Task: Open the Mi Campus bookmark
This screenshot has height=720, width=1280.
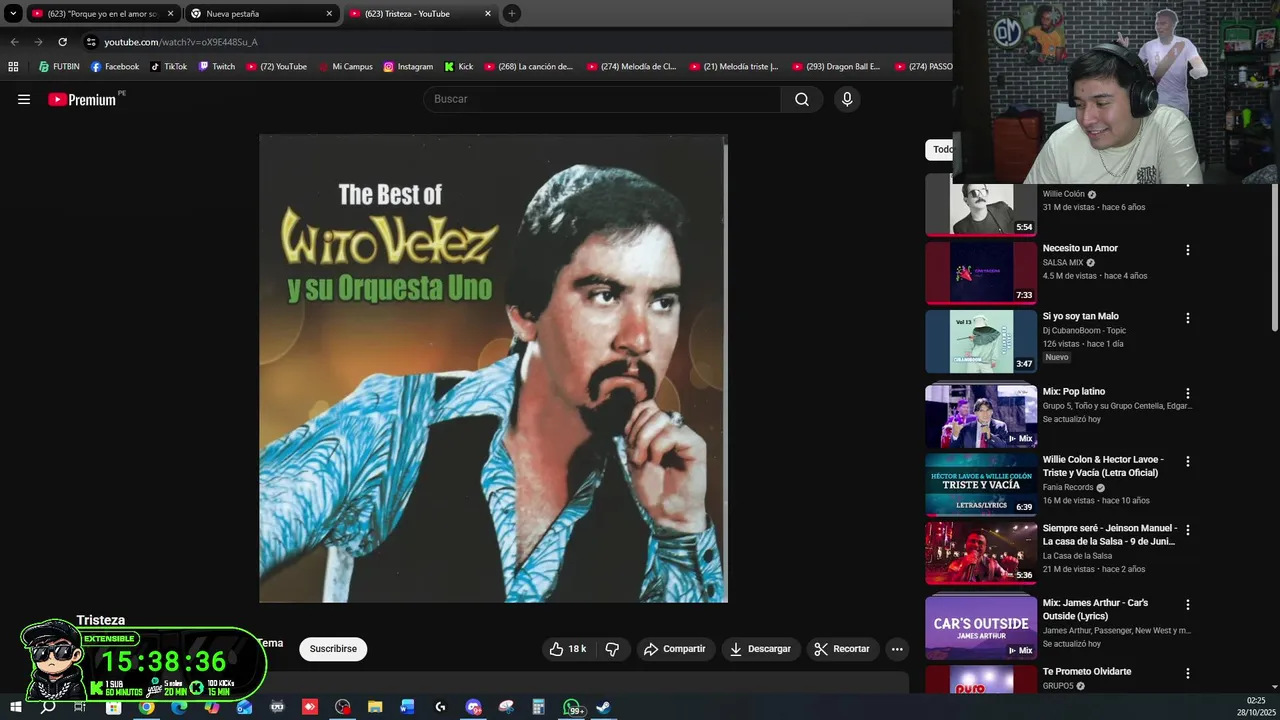Action: point(345,67)
